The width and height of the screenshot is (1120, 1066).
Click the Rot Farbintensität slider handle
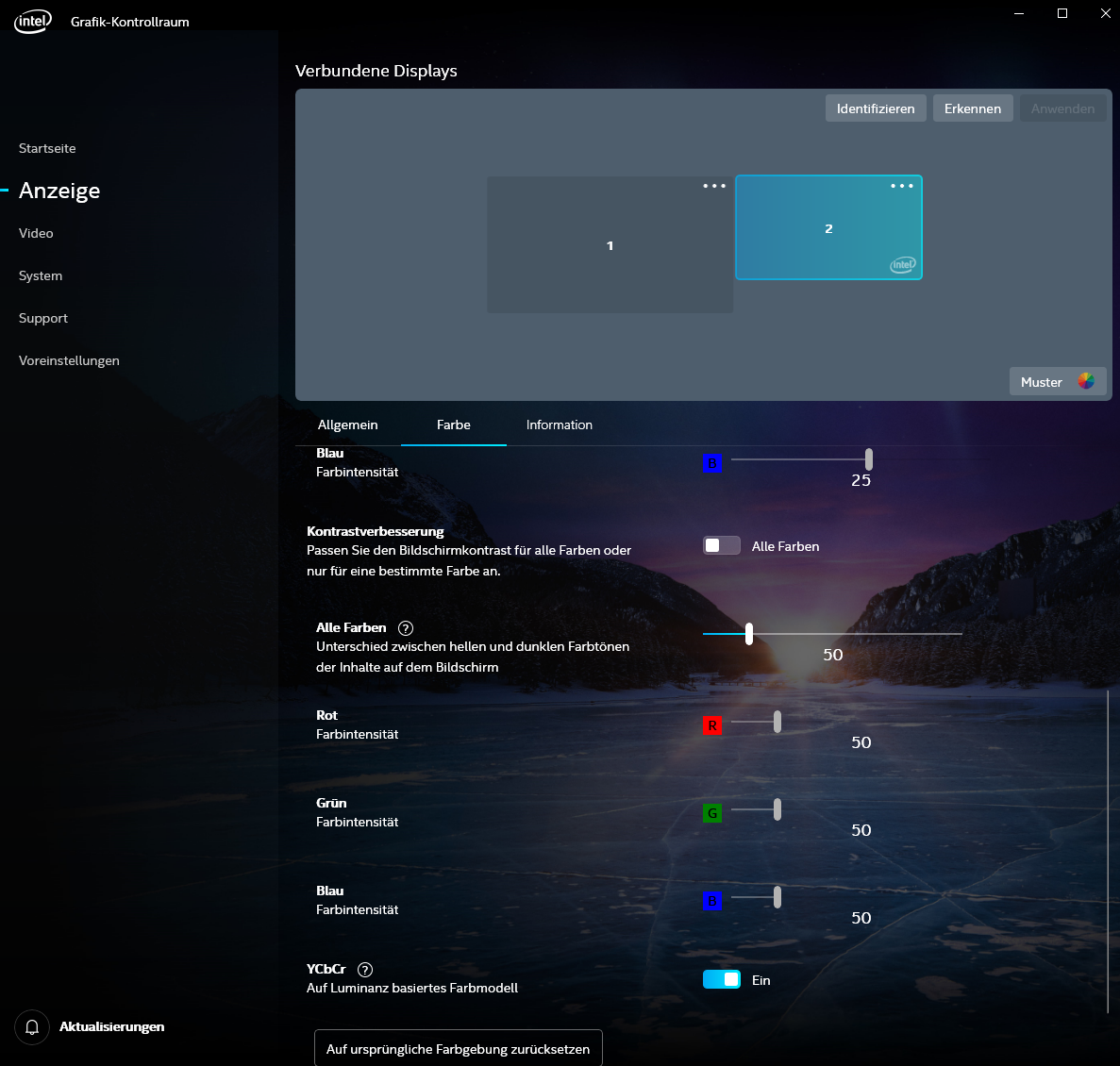coord(777,722)
